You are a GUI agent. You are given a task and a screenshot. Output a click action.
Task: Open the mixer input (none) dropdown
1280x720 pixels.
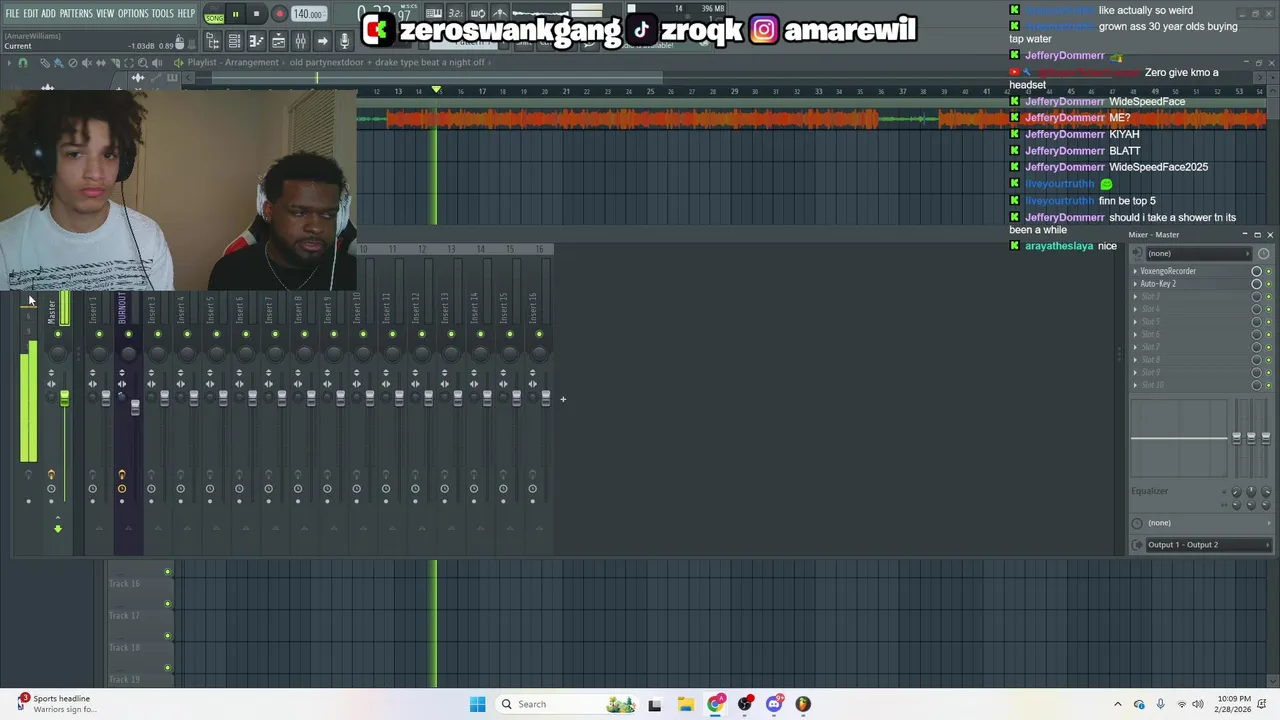(x=1199, y=254)
